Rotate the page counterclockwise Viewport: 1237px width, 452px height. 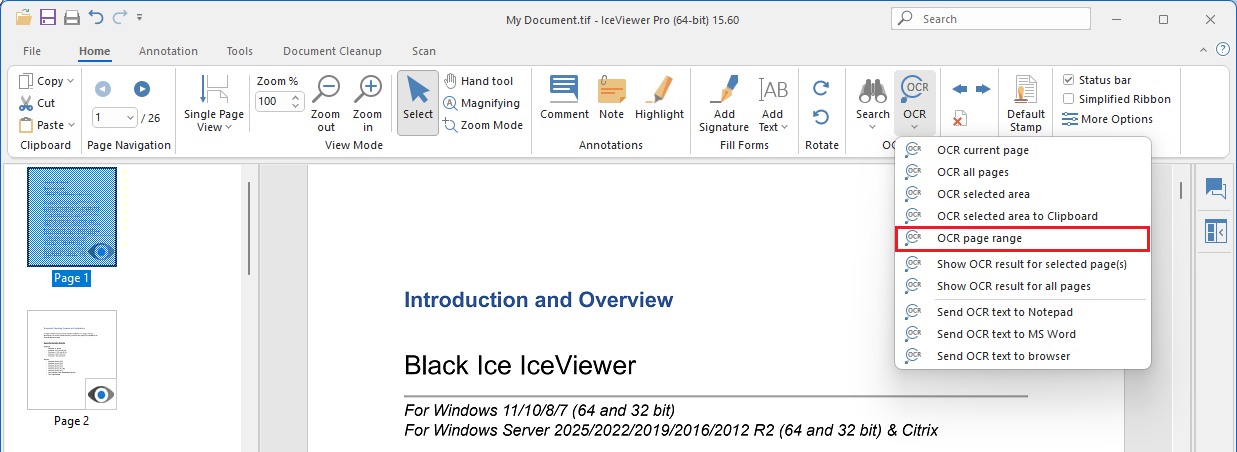click(821, 118)
